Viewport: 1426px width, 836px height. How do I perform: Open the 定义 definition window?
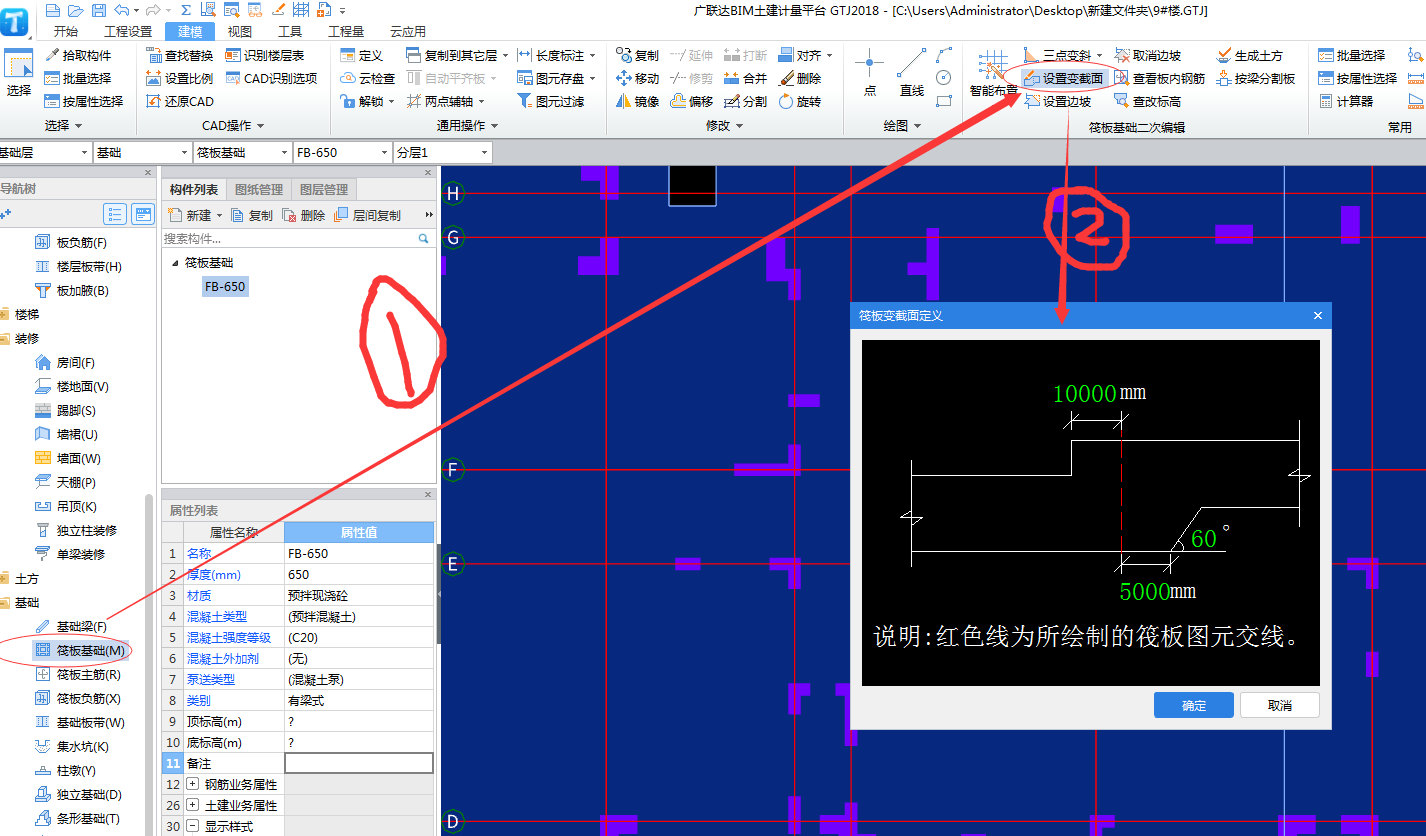(361, 55)
